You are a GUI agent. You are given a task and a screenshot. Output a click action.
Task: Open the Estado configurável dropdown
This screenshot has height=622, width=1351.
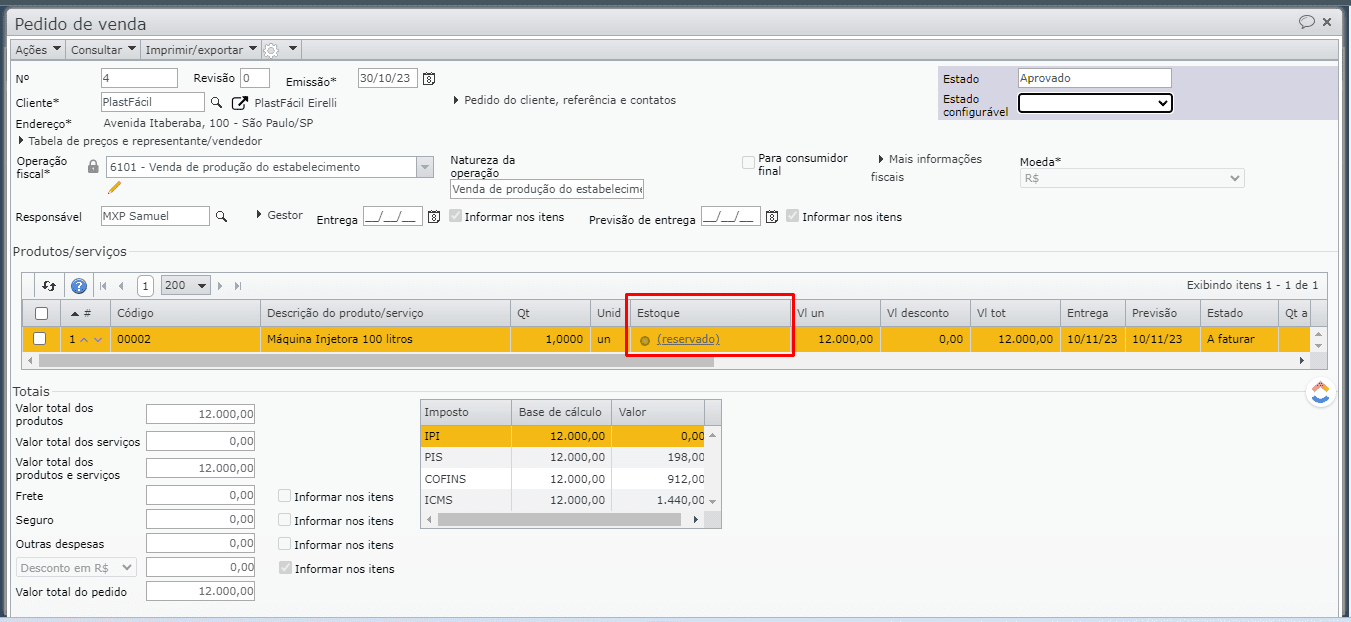click(x=1094, y=103)
